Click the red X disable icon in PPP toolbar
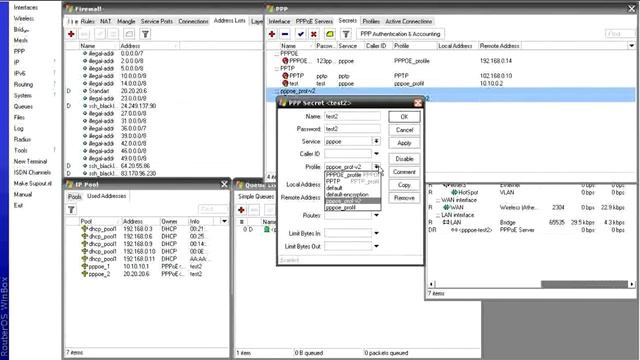640x360 pixels. point(313,34)
